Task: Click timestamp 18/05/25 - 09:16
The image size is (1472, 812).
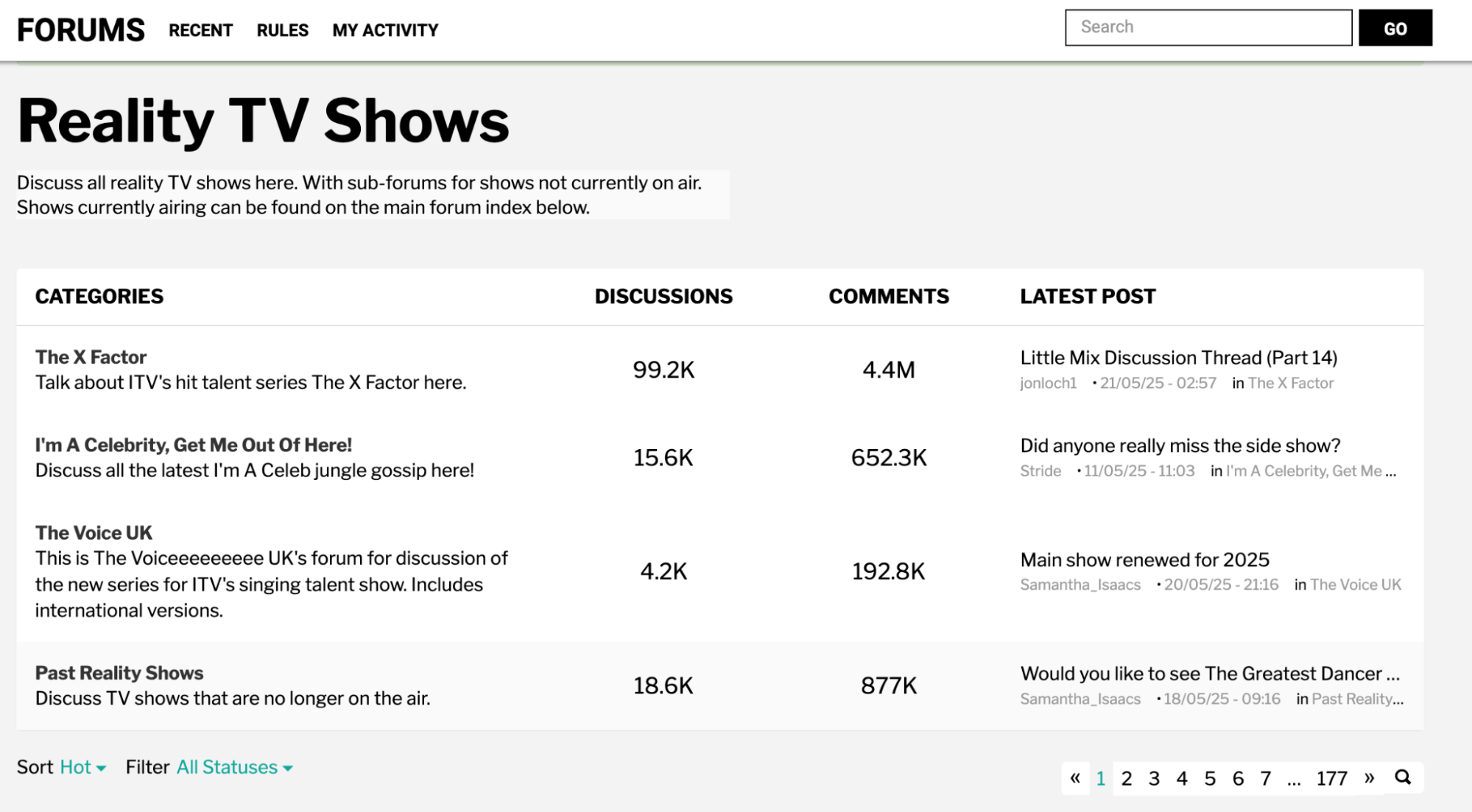Action: 1222,699
